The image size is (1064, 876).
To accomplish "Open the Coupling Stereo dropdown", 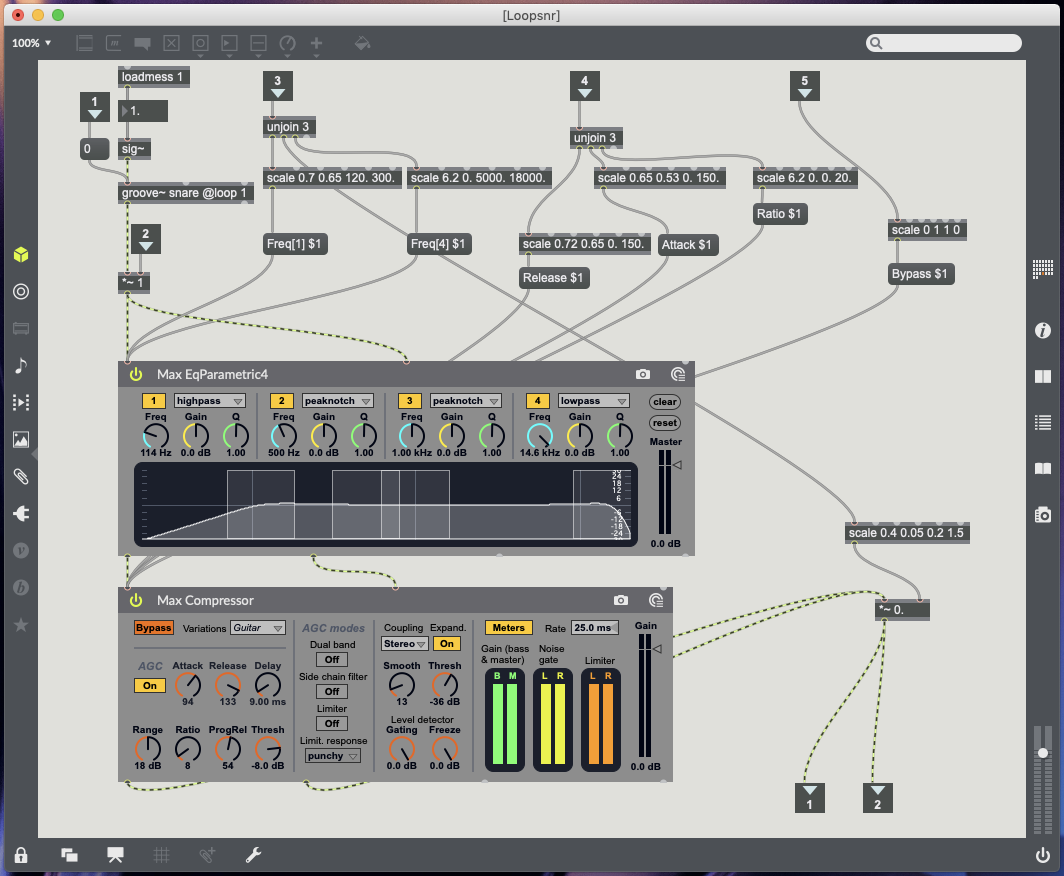I will point(405,644).
